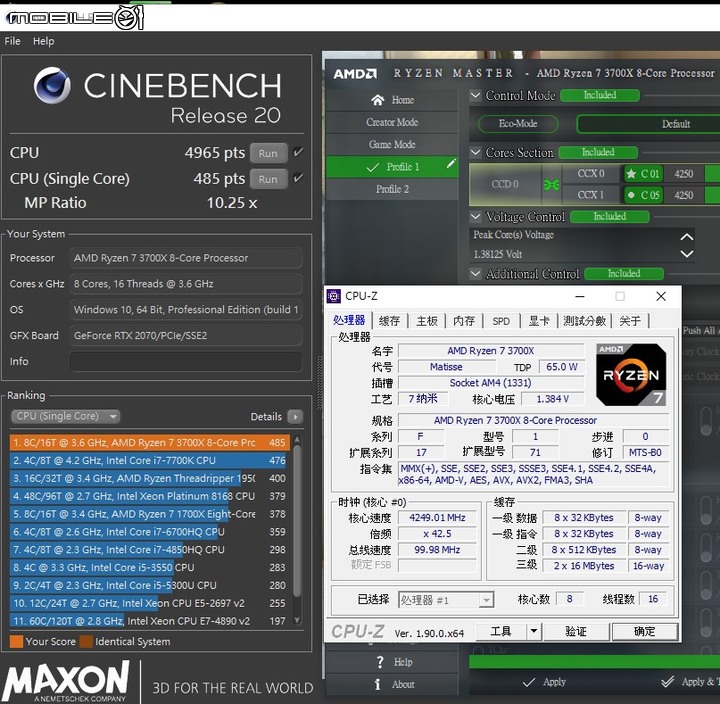Switch to the SPD tab in CPU-Z
This screenshot has height=704, width=720.
click(501, 321)
